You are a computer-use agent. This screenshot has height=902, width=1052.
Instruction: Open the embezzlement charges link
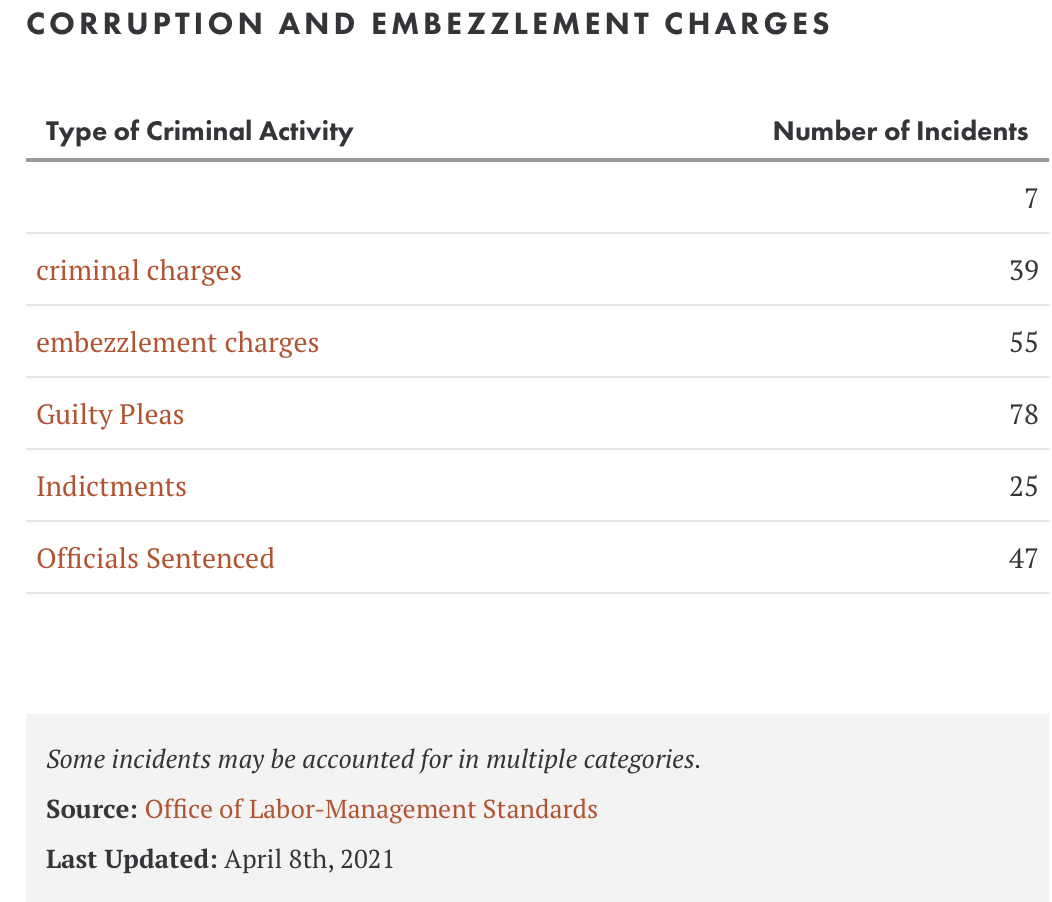pyautogui.click(x=177, y=342)
